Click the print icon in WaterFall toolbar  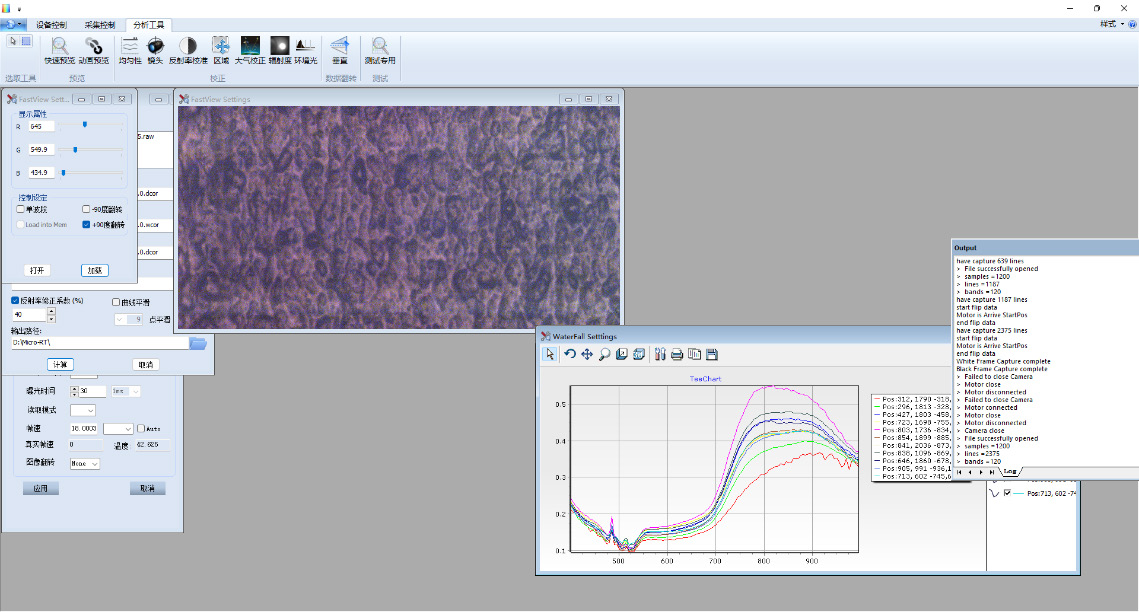(x=677, y=354)
